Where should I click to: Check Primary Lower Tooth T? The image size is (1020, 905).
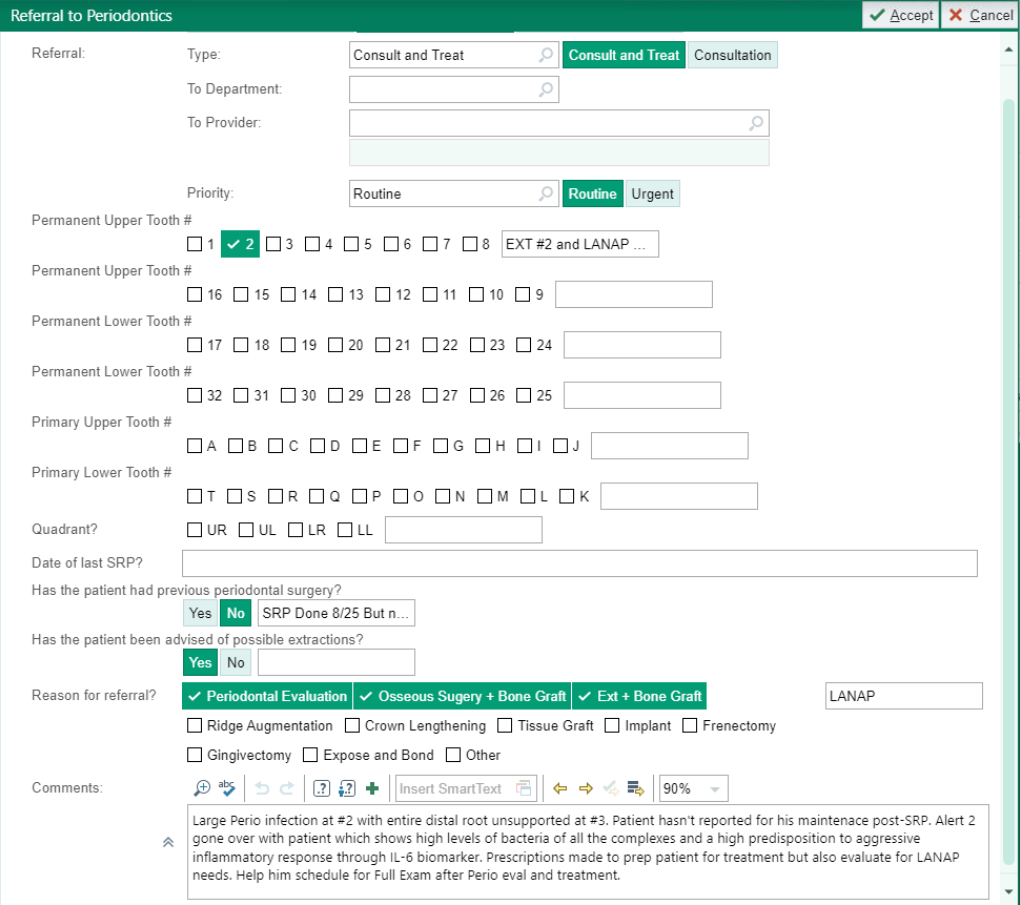(195, 496)
